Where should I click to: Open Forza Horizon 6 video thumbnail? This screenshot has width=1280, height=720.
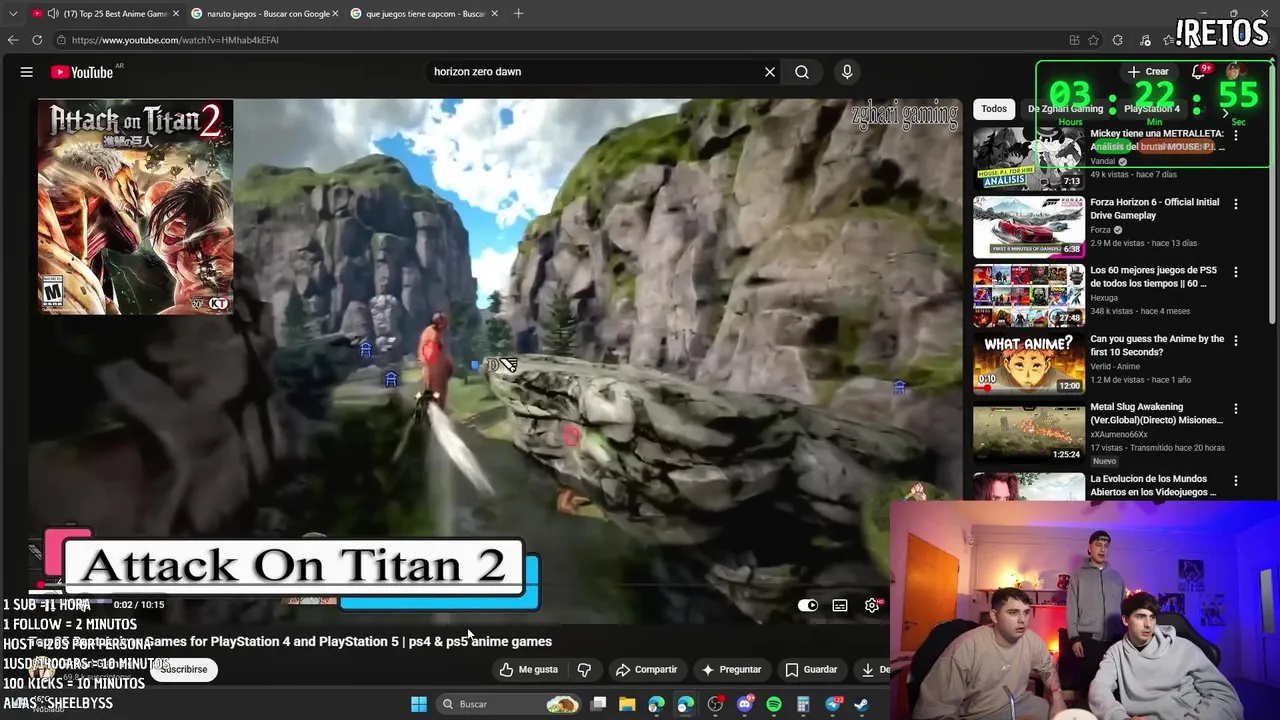coord(1028,227)
